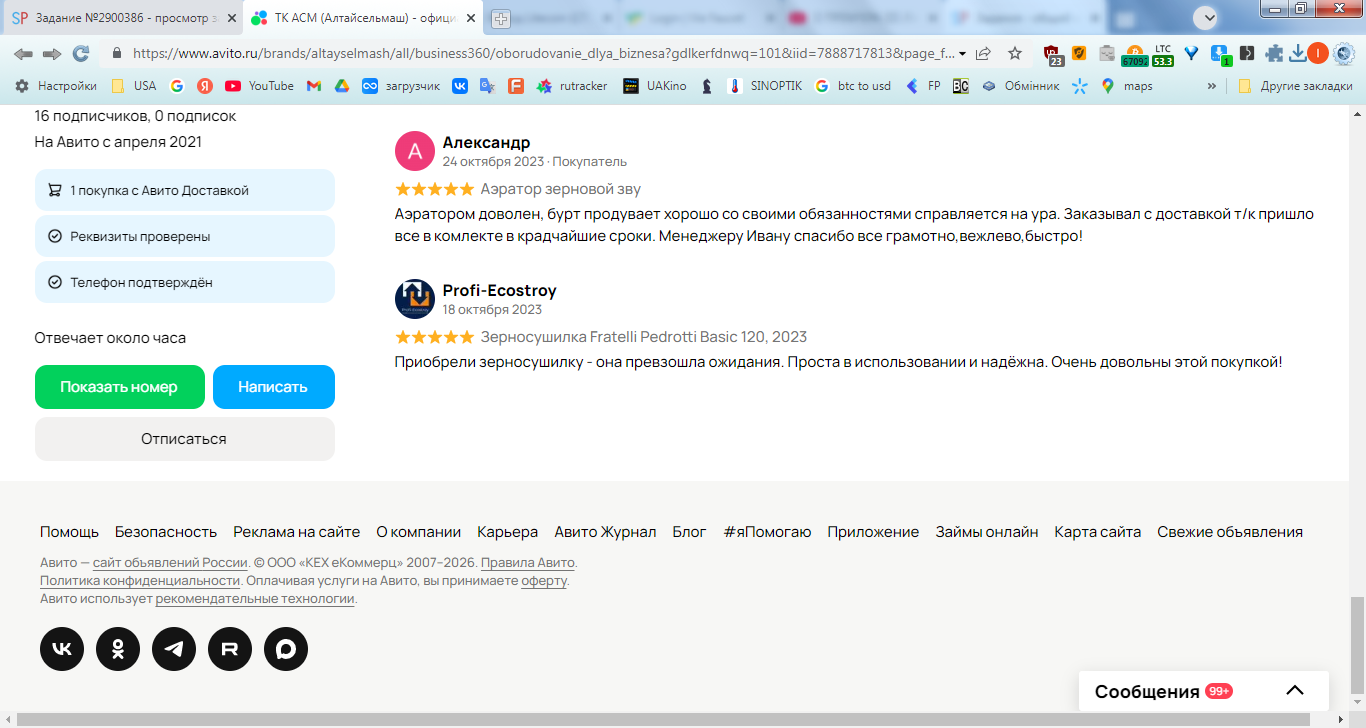Click the site lock icon in address bar

coord(117,53)
